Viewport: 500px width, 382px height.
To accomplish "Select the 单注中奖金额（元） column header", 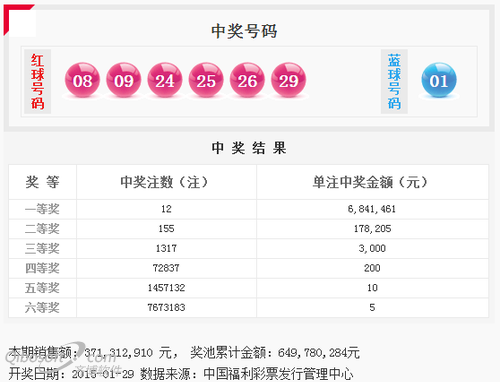I will click(x=371, y=182).
